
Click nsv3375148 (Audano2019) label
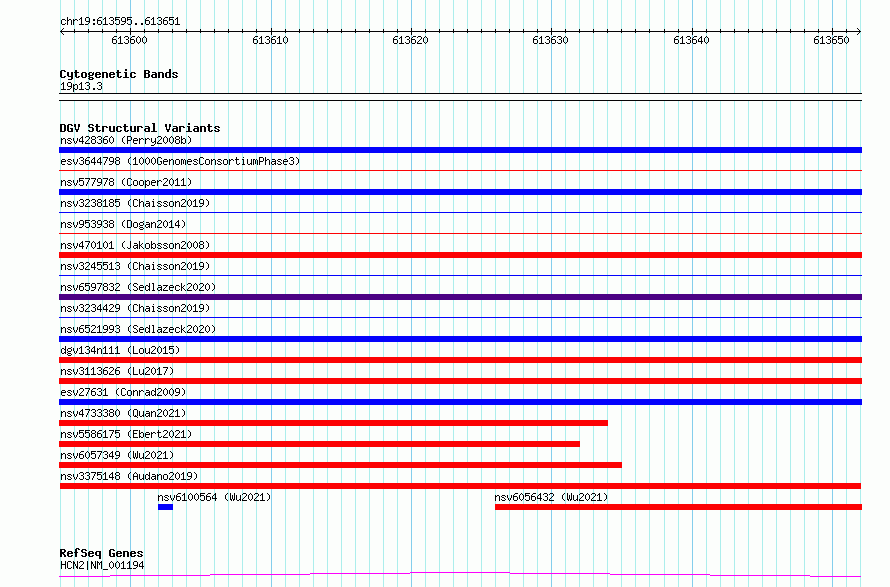click(x=129, y=476)
